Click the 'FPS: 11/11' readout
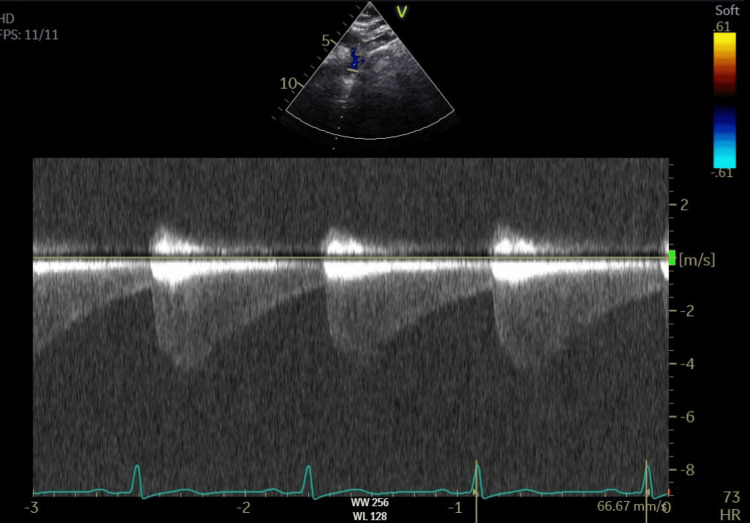Screen dimensions: 750x523 [29, 35]
